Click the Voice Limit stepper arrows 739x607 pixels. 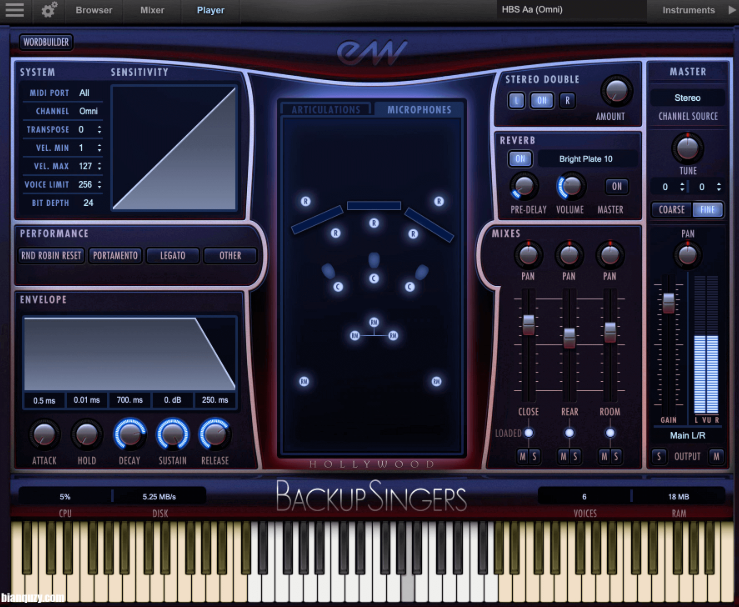pos(99,184)
